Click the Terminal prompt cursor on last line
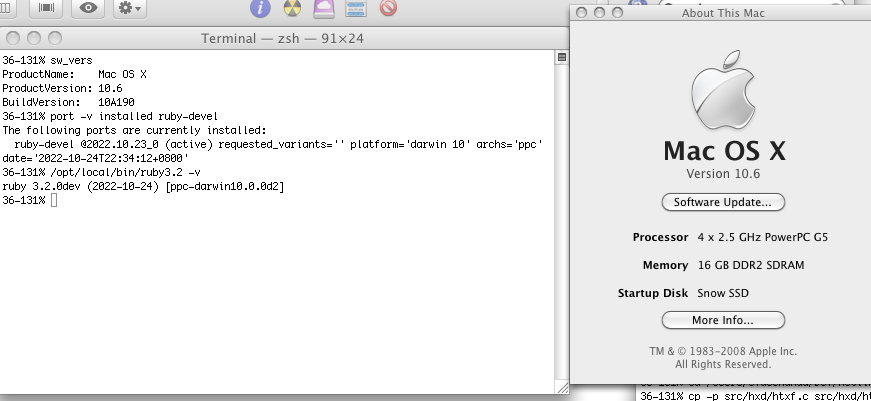This screenshot has width=871, height=401. pyautogui.click(x=54, y=200)
